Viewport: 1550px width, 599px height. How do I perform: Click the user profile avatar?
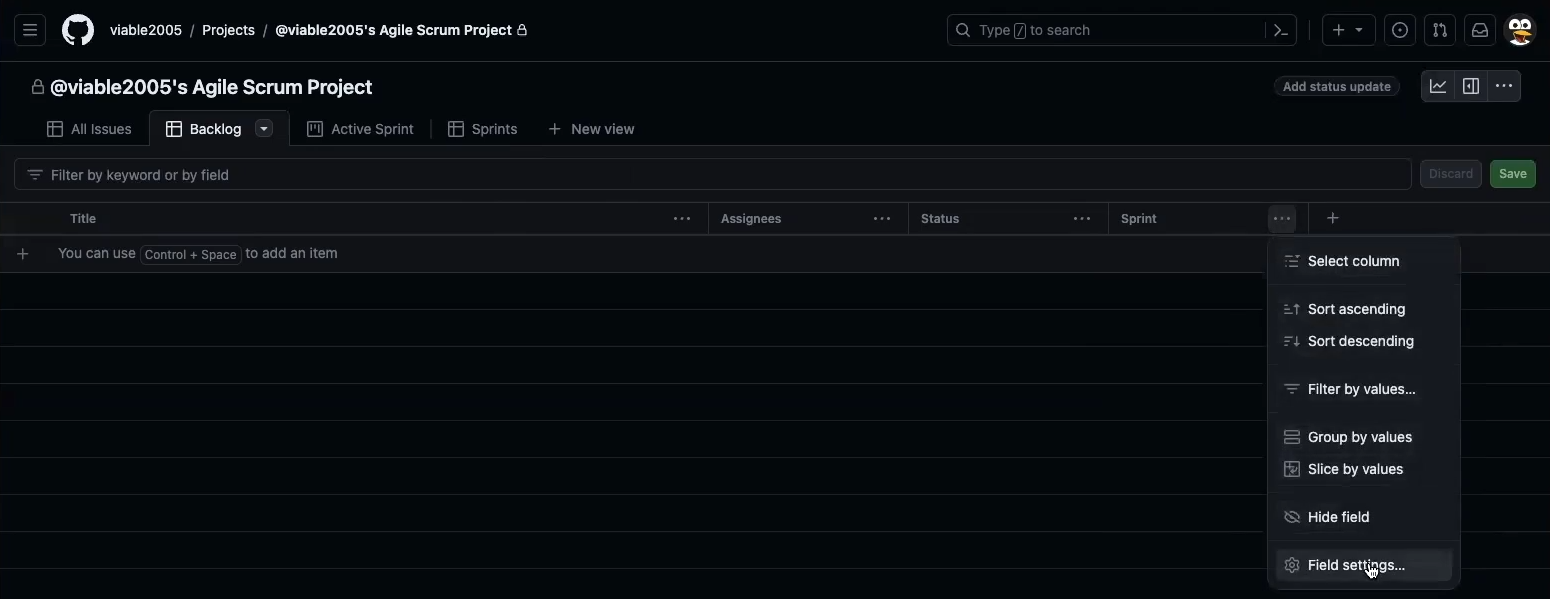[x=1520, y=30]
